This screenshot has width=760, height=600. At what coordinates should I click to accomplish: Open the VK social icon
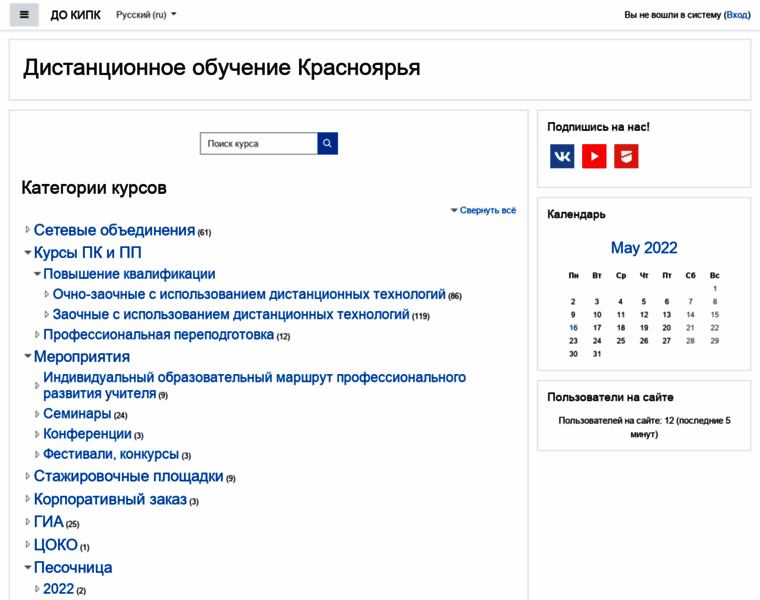coord(562,156)
